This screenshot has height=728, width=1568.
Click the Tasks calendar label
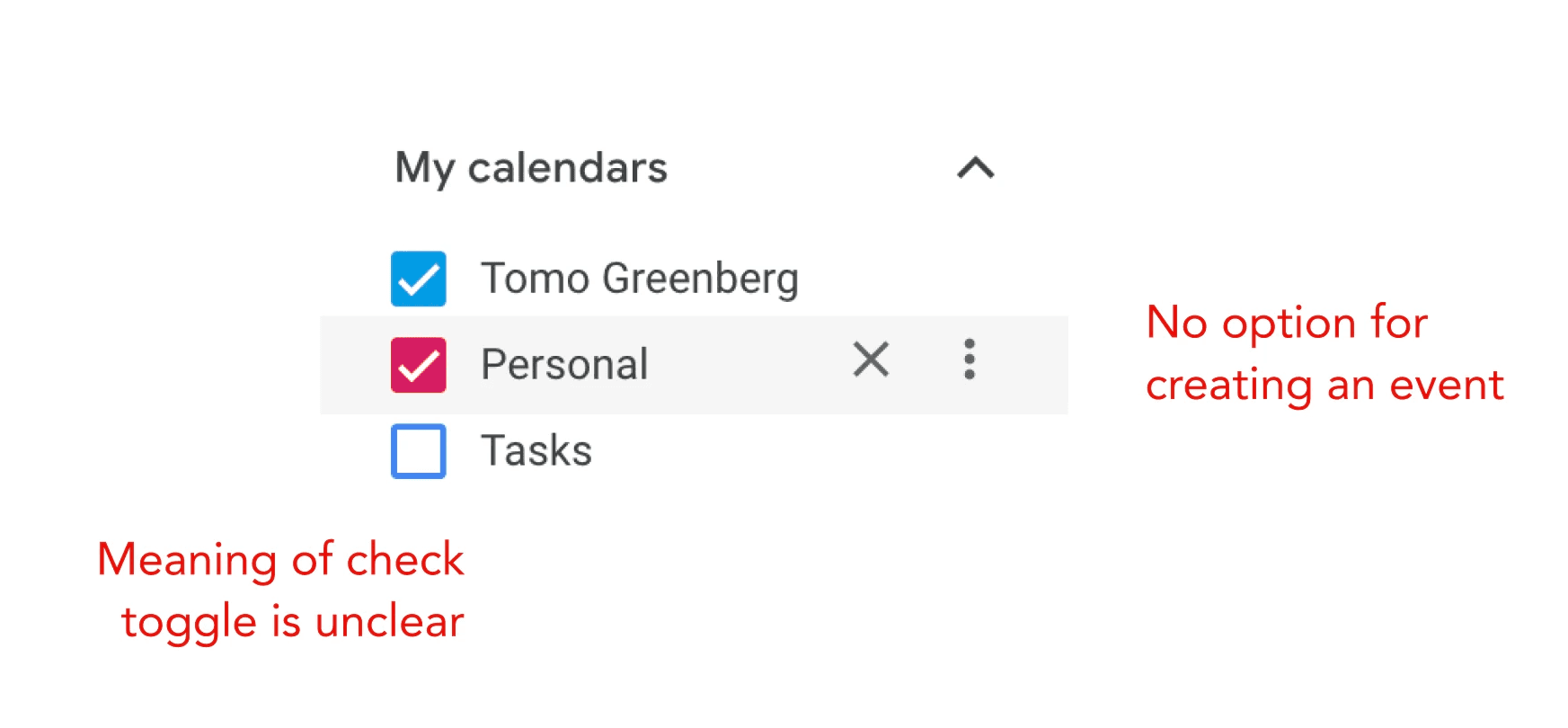[536, 451]
